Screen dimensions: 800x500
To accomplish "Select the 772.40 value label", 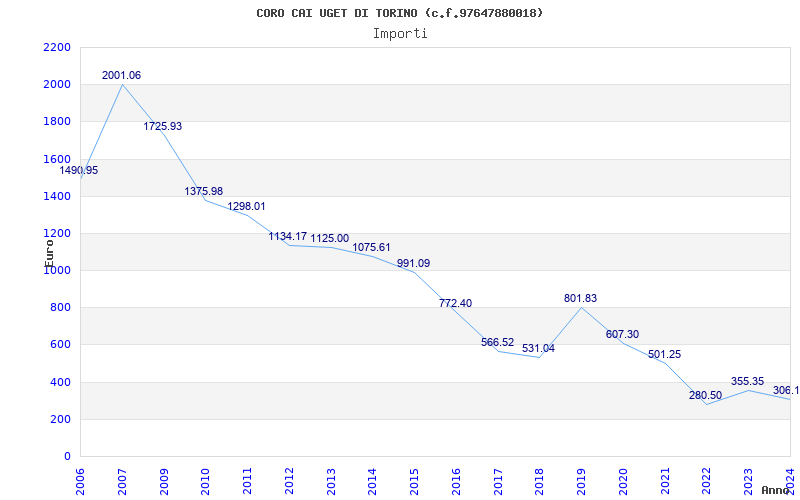I will tap(455, 304).
